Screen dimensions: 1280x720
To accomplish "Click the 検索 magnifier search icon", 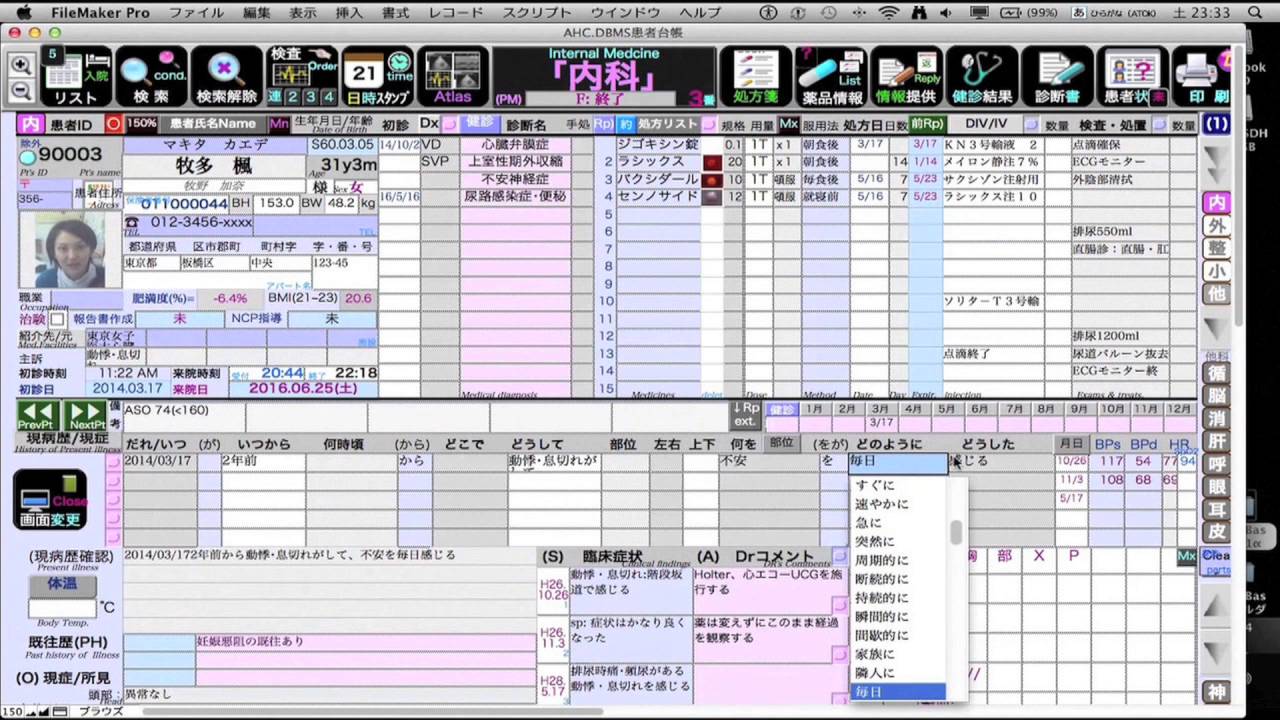I will pyautogui.click(x=152, y=76).
